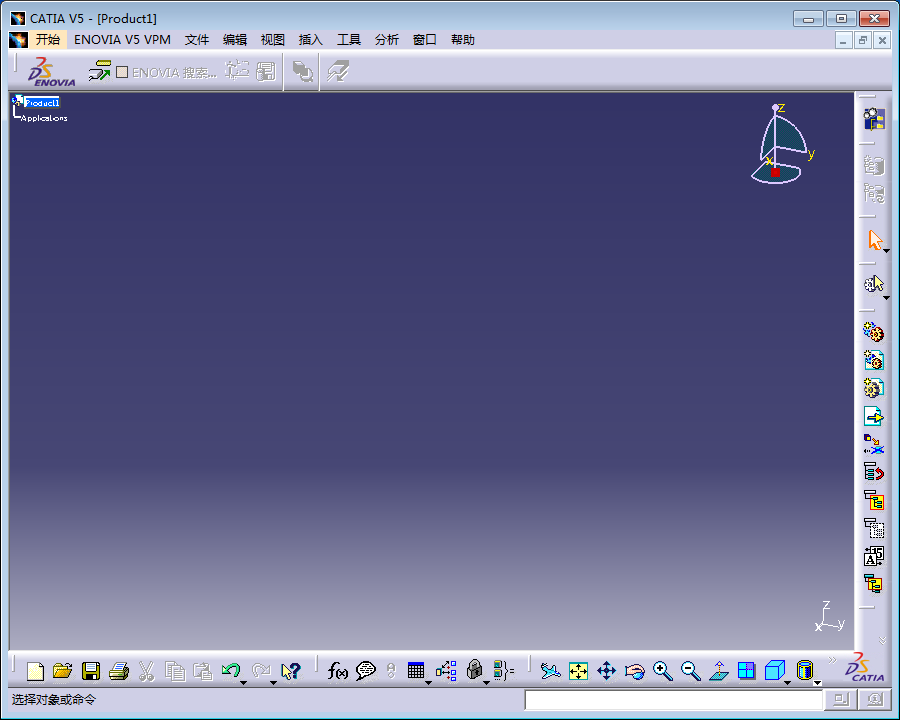This screenshot has width=900, height=720.
Task: Click the New document icon
Action: 35,671
